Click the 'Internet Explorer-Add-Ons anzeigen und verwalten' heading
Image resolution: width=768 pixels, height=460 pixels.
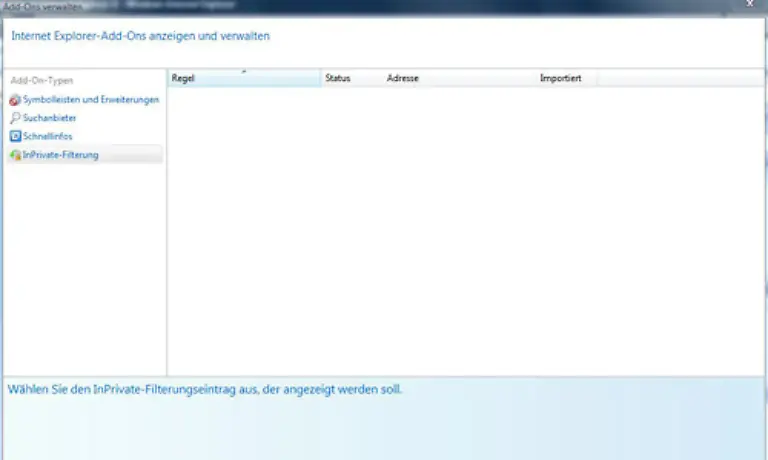coord(141,36)
